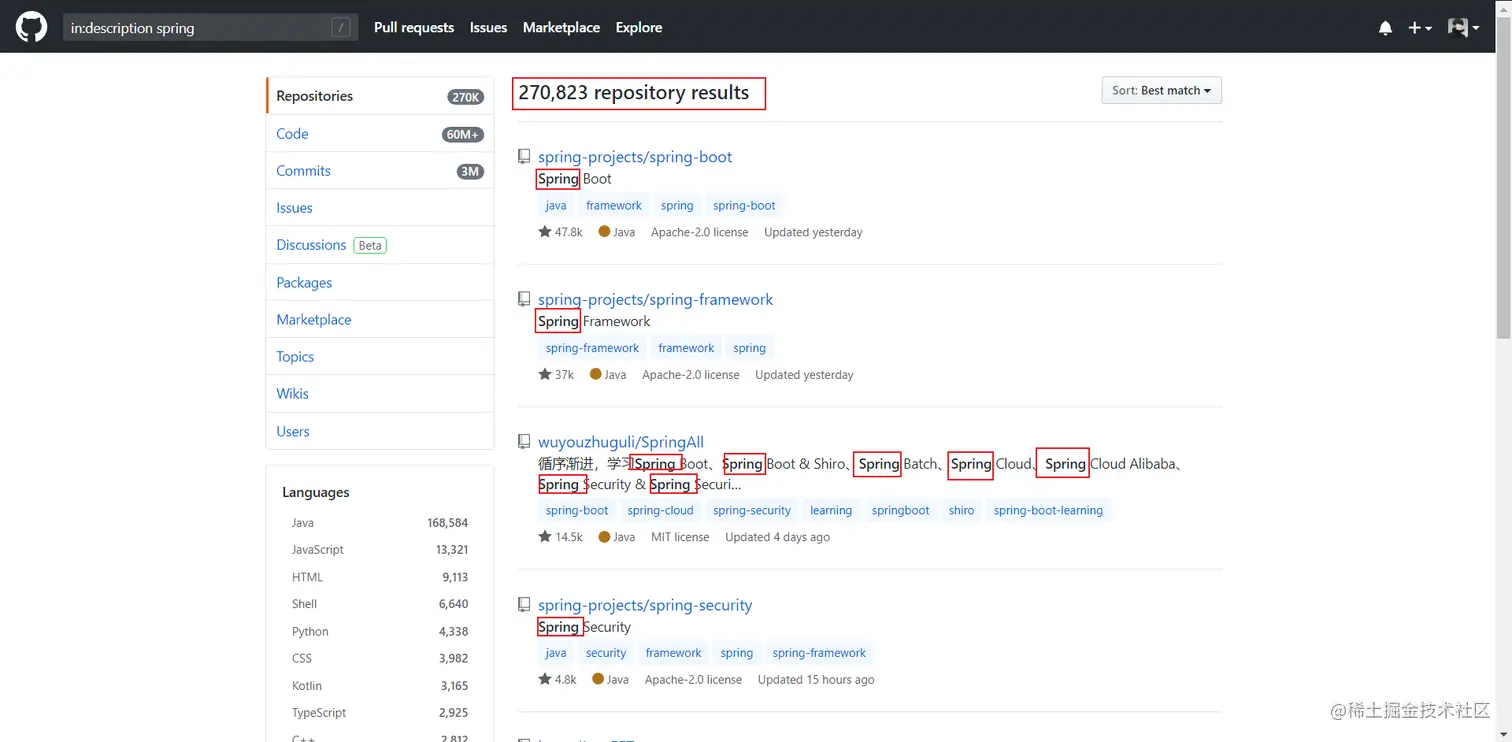This screenshot has height=742, width=1512.
Task: Click '270,823 repository results' heading
Action: [634, 93]
